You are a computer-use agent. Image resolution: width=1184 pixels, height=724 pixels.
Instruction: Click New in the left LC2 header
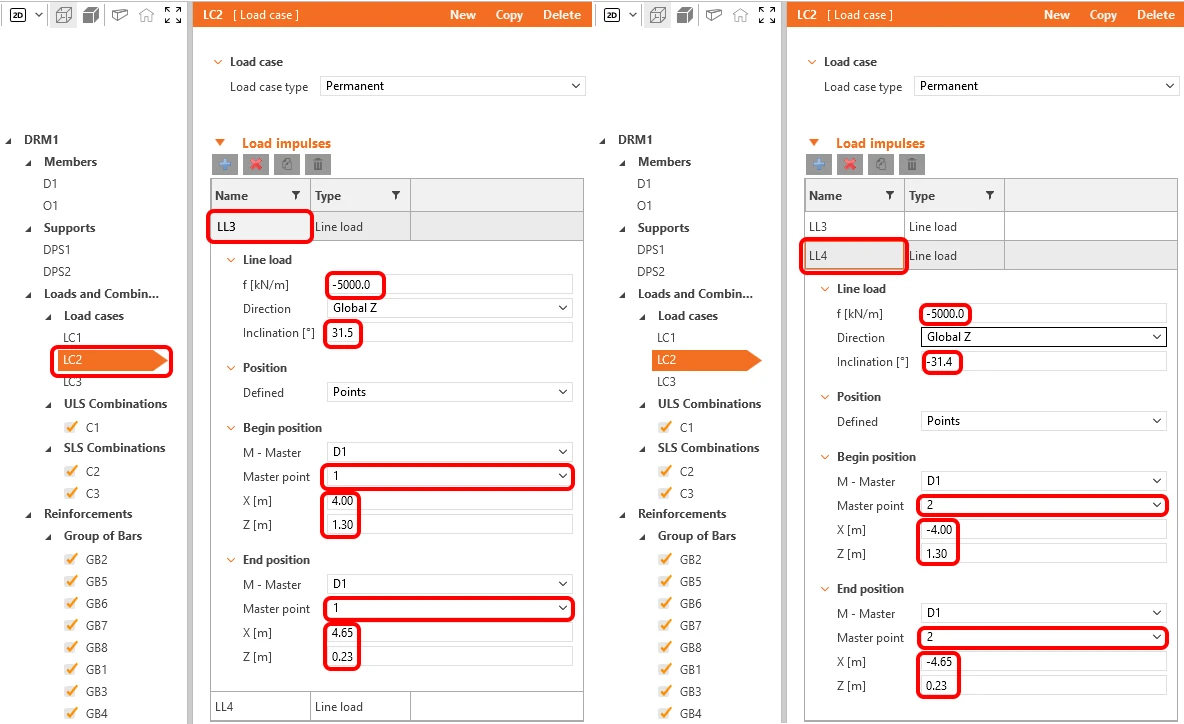tap(463, 14)
